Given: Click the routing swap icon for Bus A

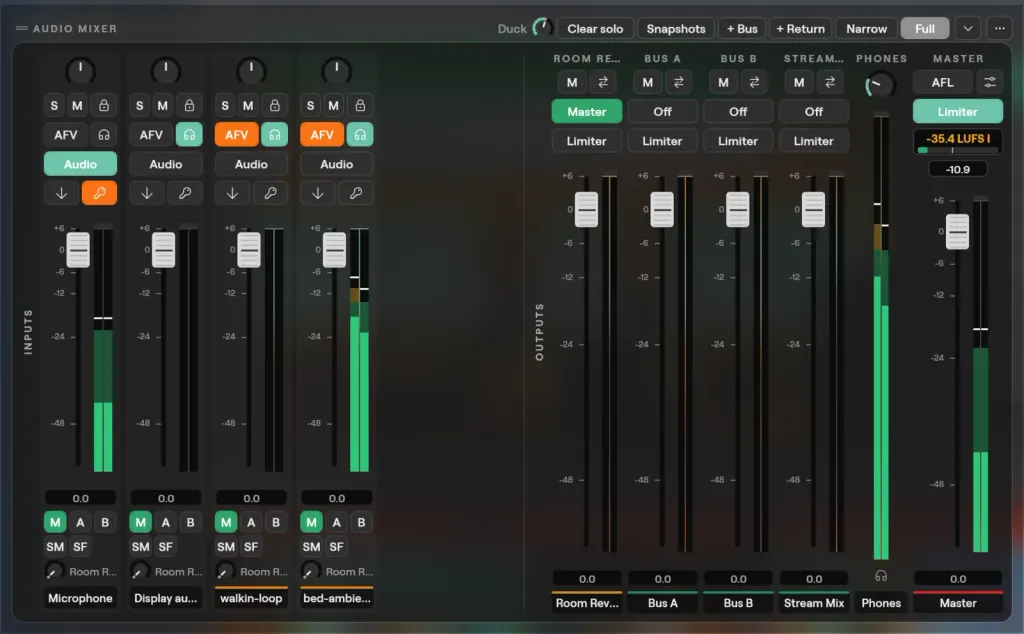Looking at the screenshot, I should coord(679,82).
